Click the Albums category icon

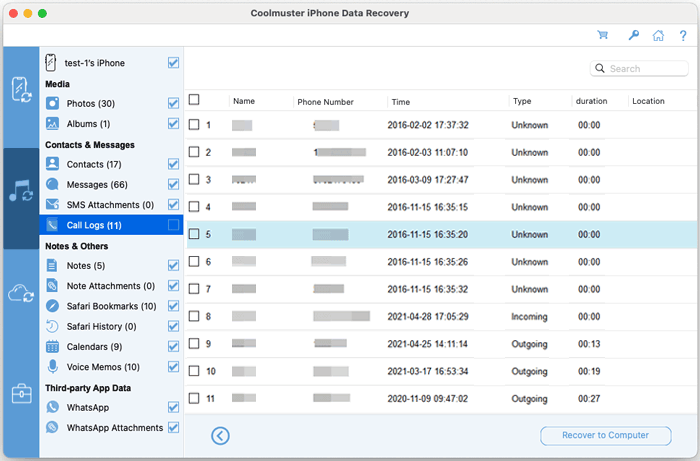[52, 124]
